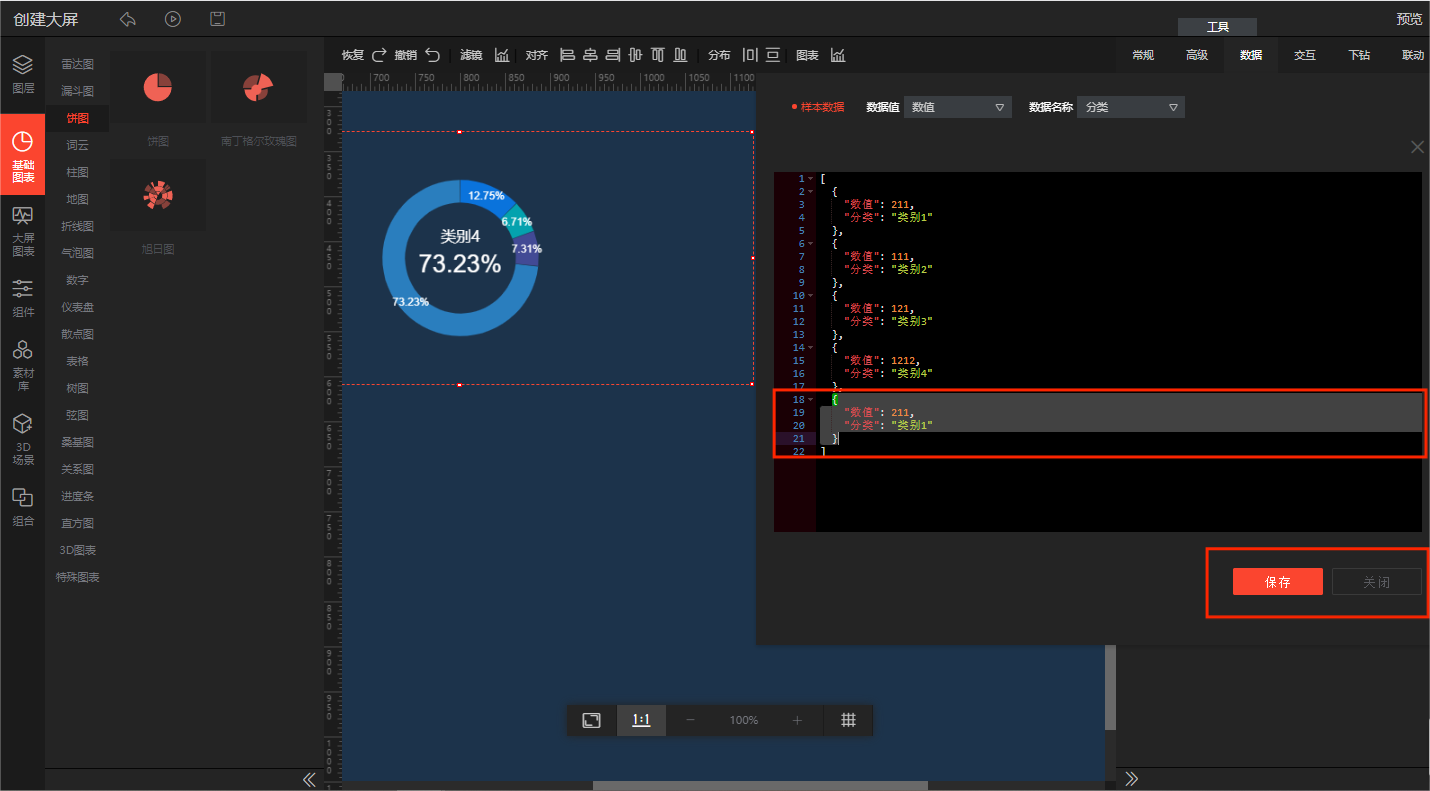The height and width of the screenshot is (791, 1430).
Task: Click 预览 preview at top right
Action: (x=1409, y=19)
